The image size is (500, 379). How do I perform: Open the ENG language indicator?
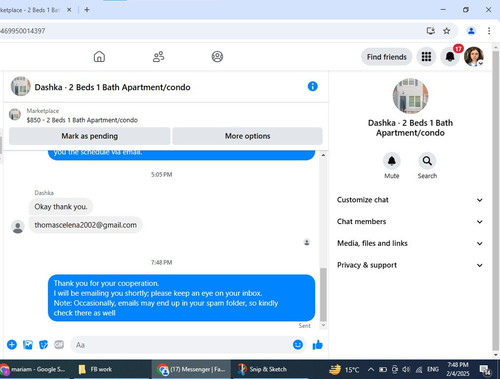[x=433, y=369]
